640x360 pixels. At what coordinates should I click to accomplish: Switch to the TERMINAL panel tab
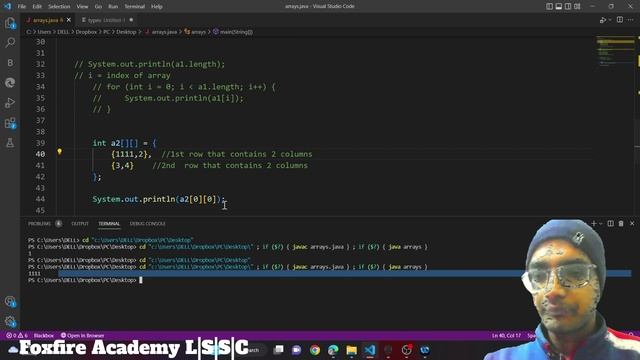109,224
